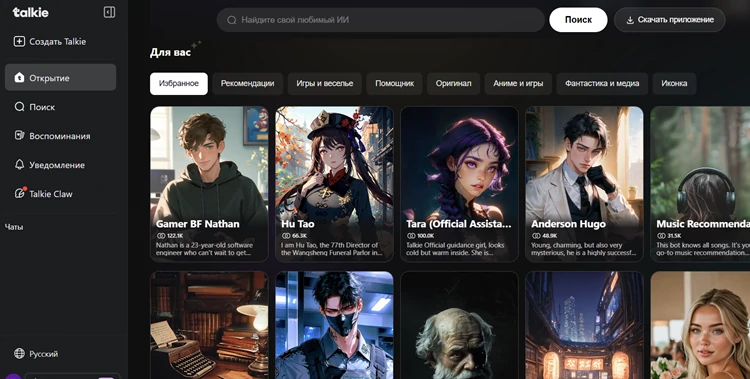Screen dimensions: 750x379
Task: Go to Открытие section
Action: click(60, 78)
